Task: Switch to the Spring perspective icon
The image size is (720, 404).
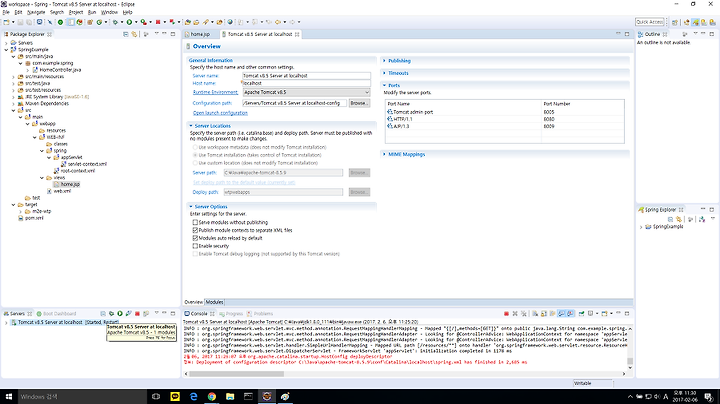Action: [696, 22]
